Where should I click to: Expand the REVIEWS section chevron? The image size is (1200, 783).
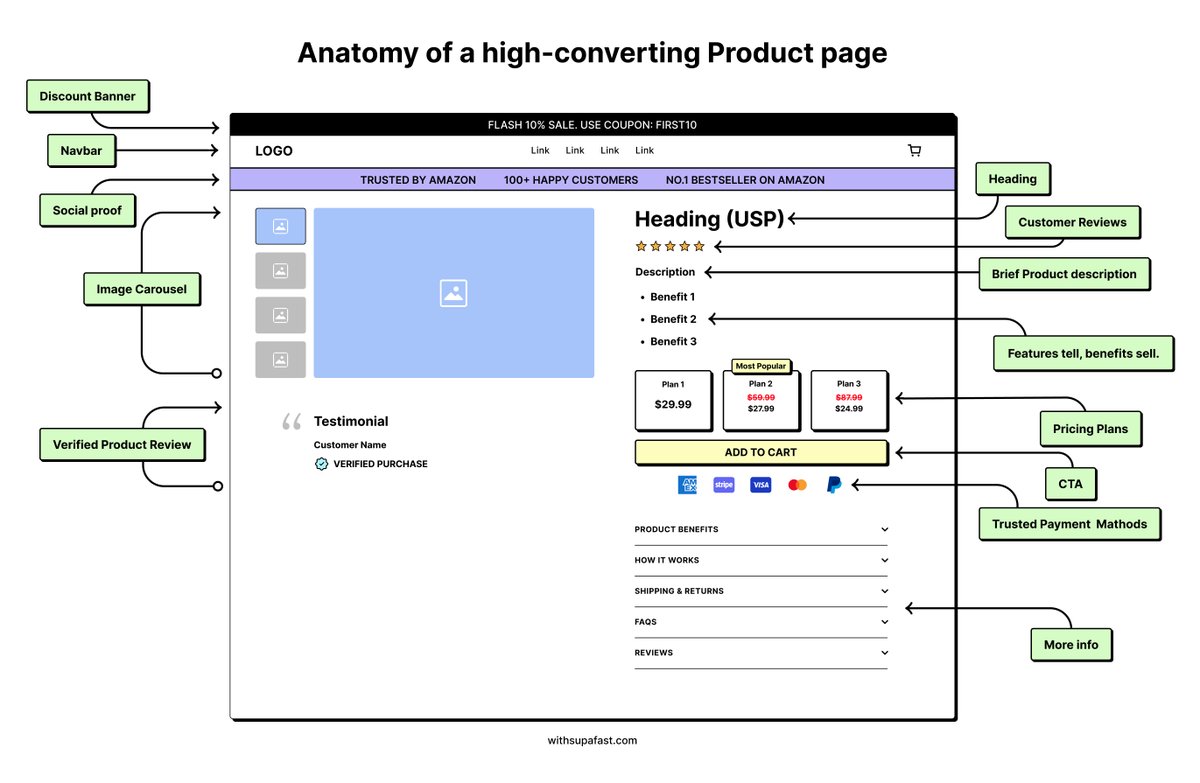pyautogui.click(x=885, y=653)
